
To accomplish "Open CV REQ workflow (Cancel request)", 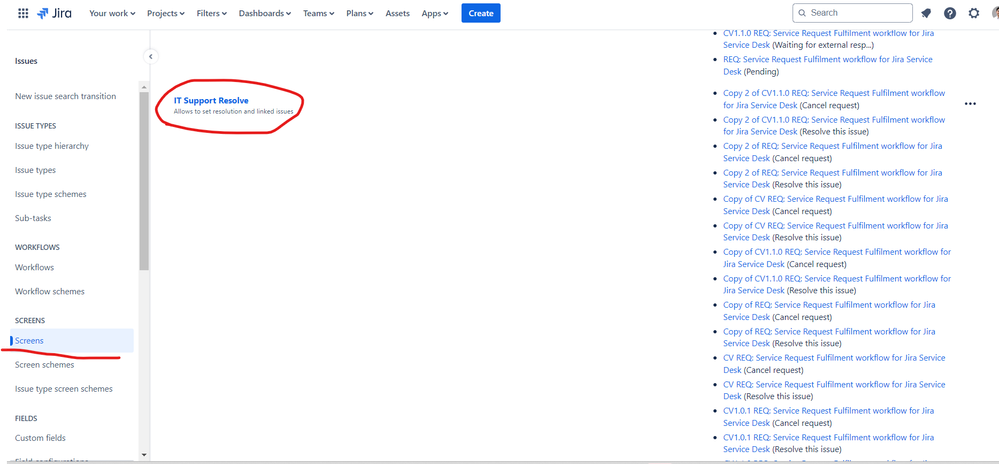I will tap(834, 364).
